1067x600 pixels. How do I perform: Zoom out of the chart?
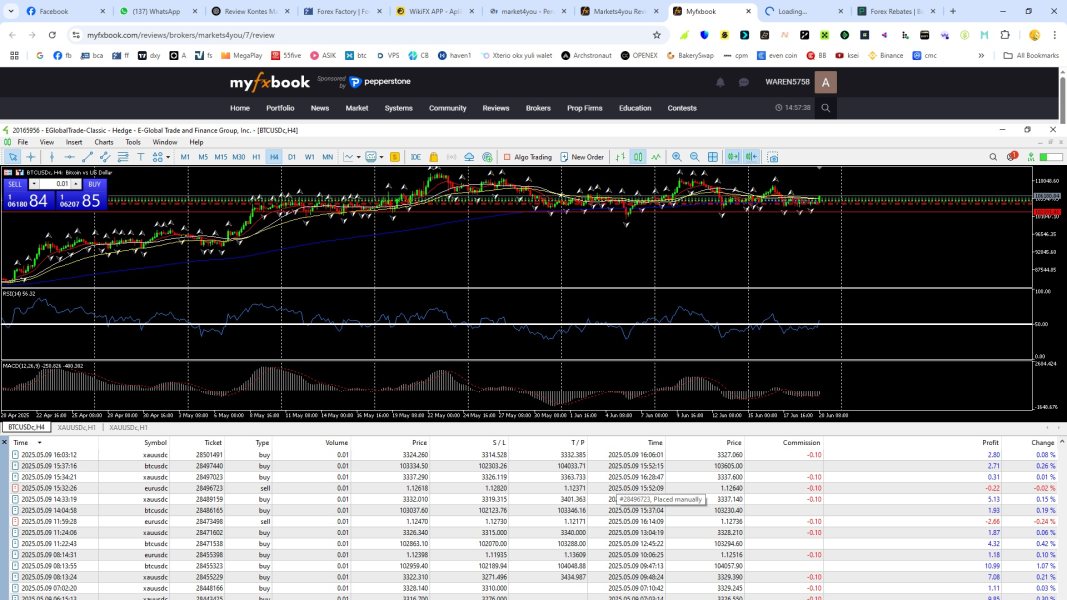pyautogui.click(x=694, y=157)
